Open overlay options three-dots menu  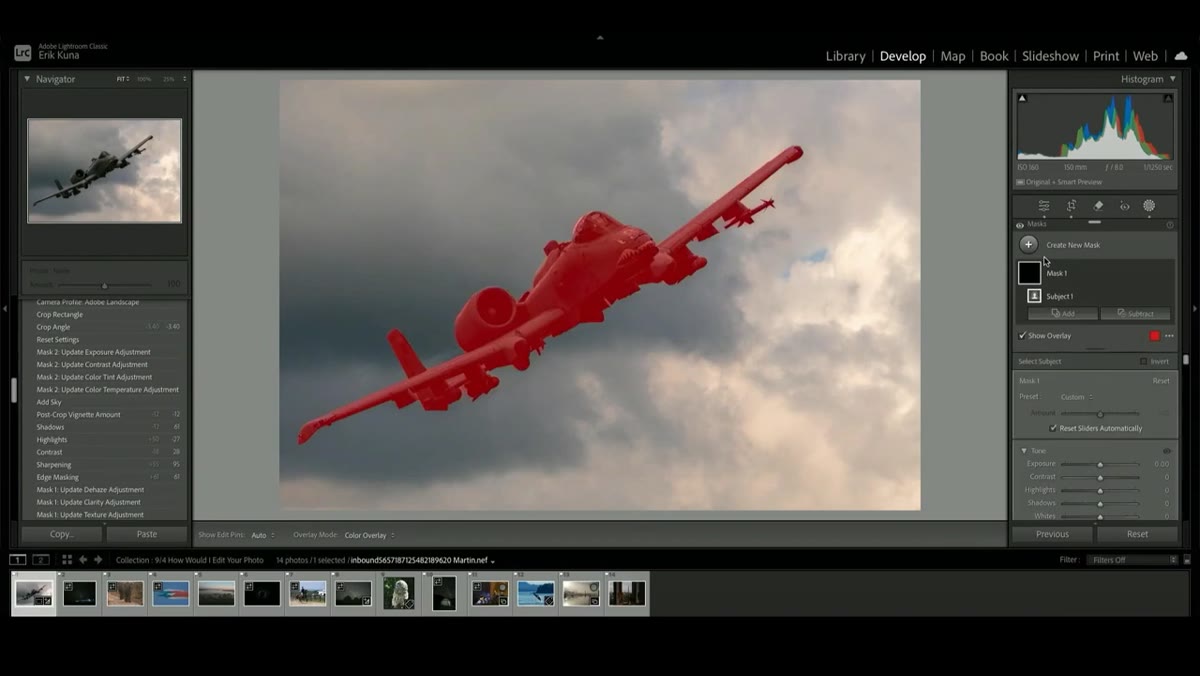click(x=1169, y=336)
